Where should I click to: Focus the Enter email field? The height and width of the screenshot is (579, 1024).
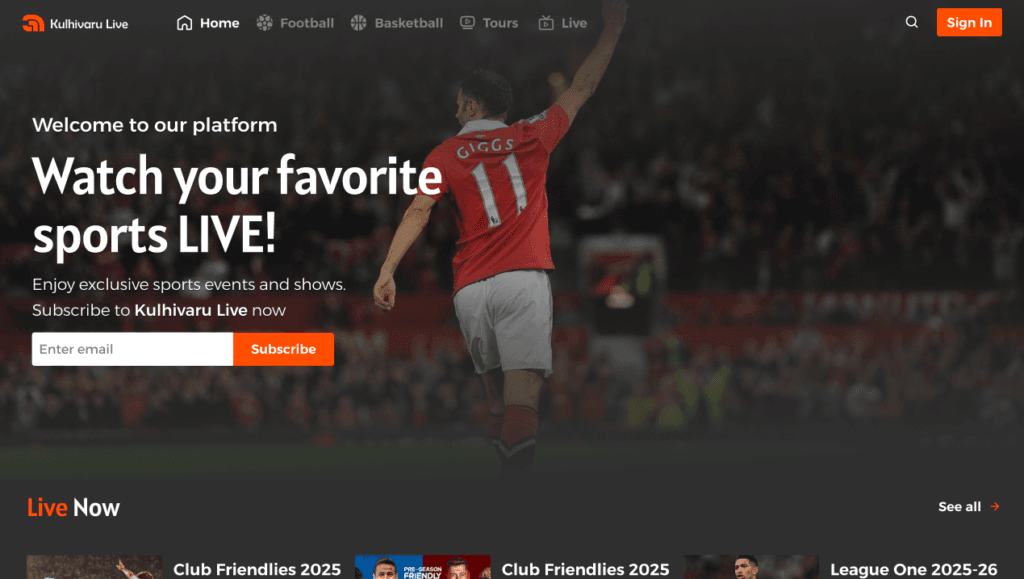(x=133, y=349)
